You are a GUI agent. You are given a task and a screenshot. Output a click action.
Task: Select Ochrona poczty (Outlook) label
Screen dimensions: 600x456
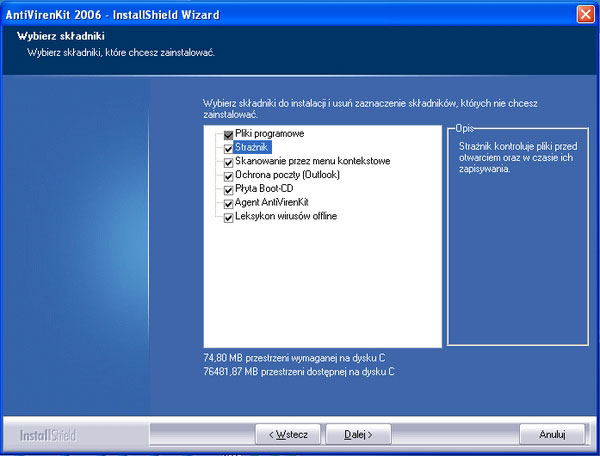coord(287,175)
